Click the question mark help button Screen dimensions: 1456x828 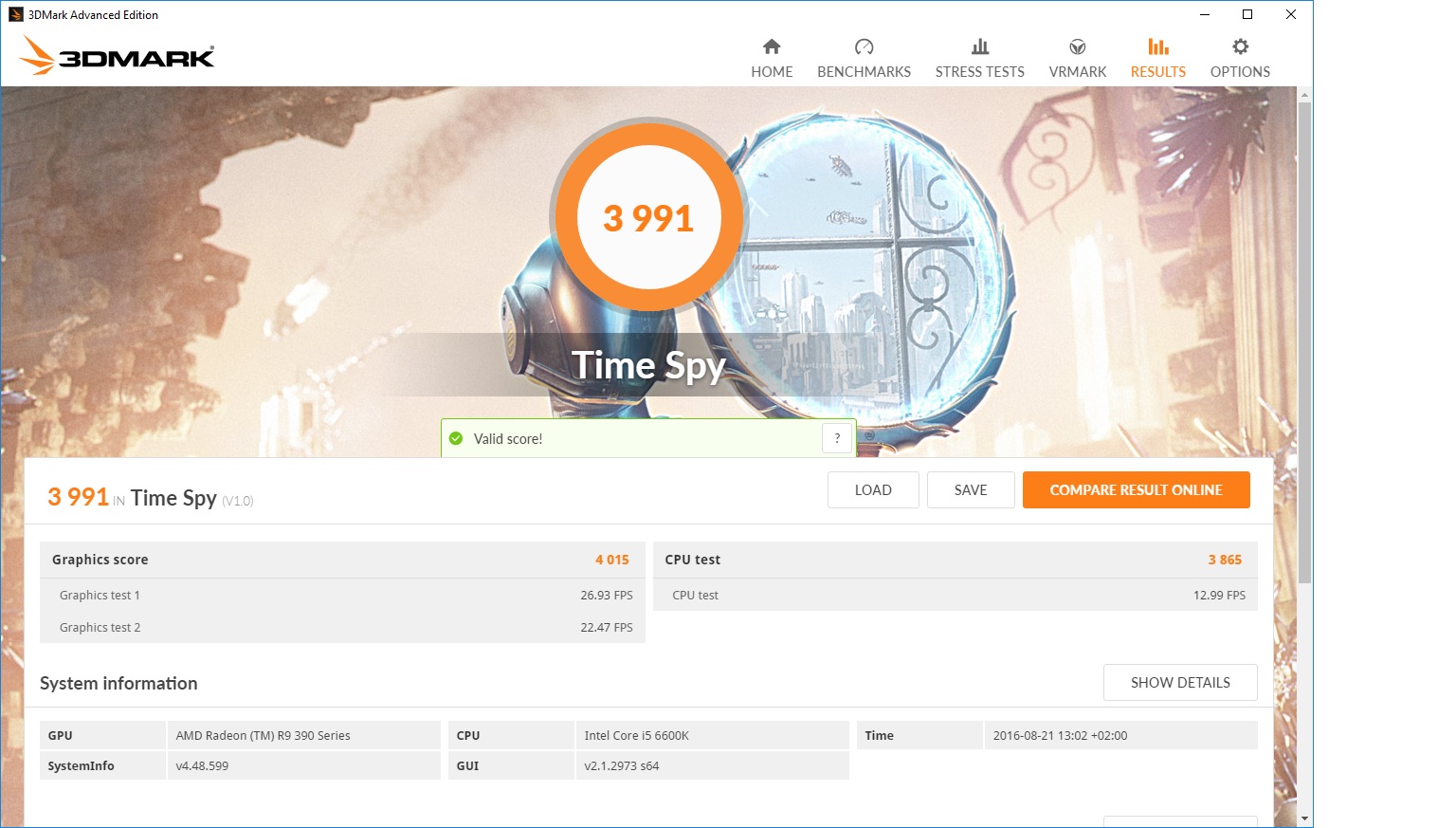pyautogui.click(x=837, y=438)
